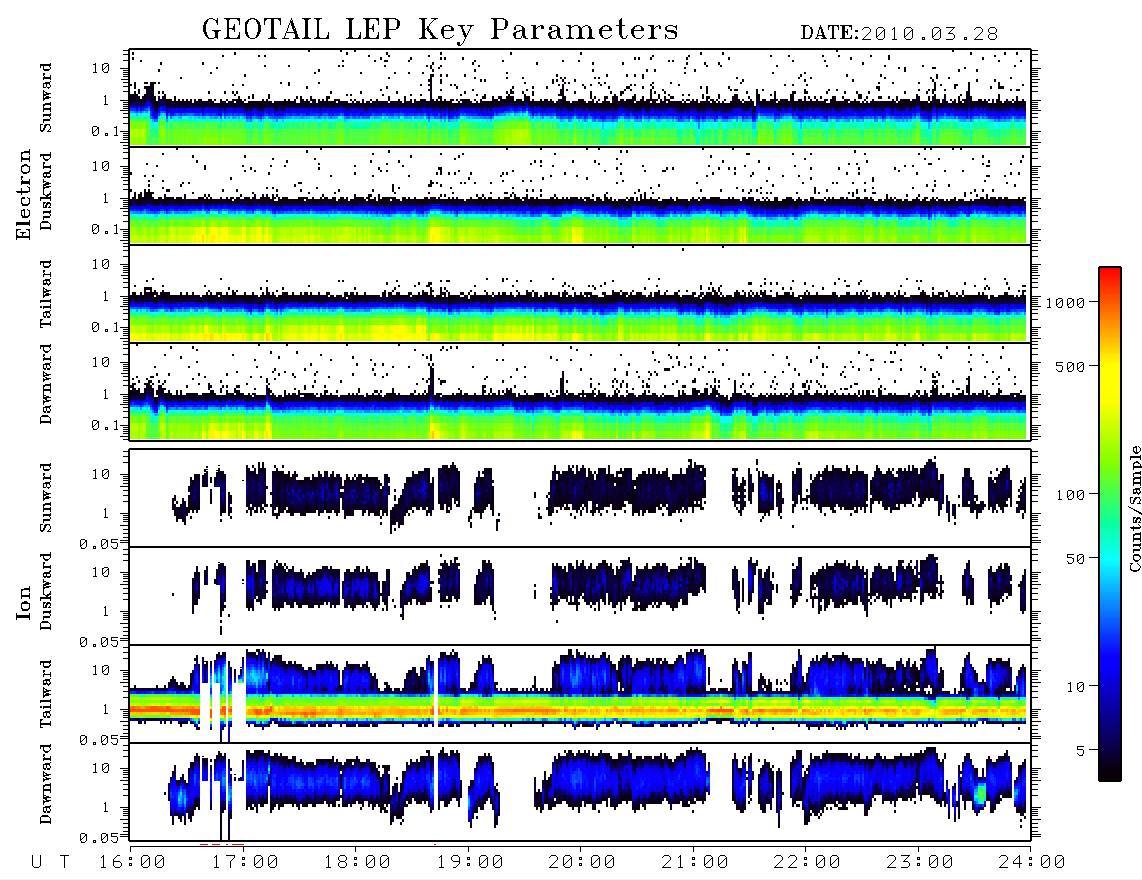
Task: Select the 22:00 time tick label
Action: 807,863
